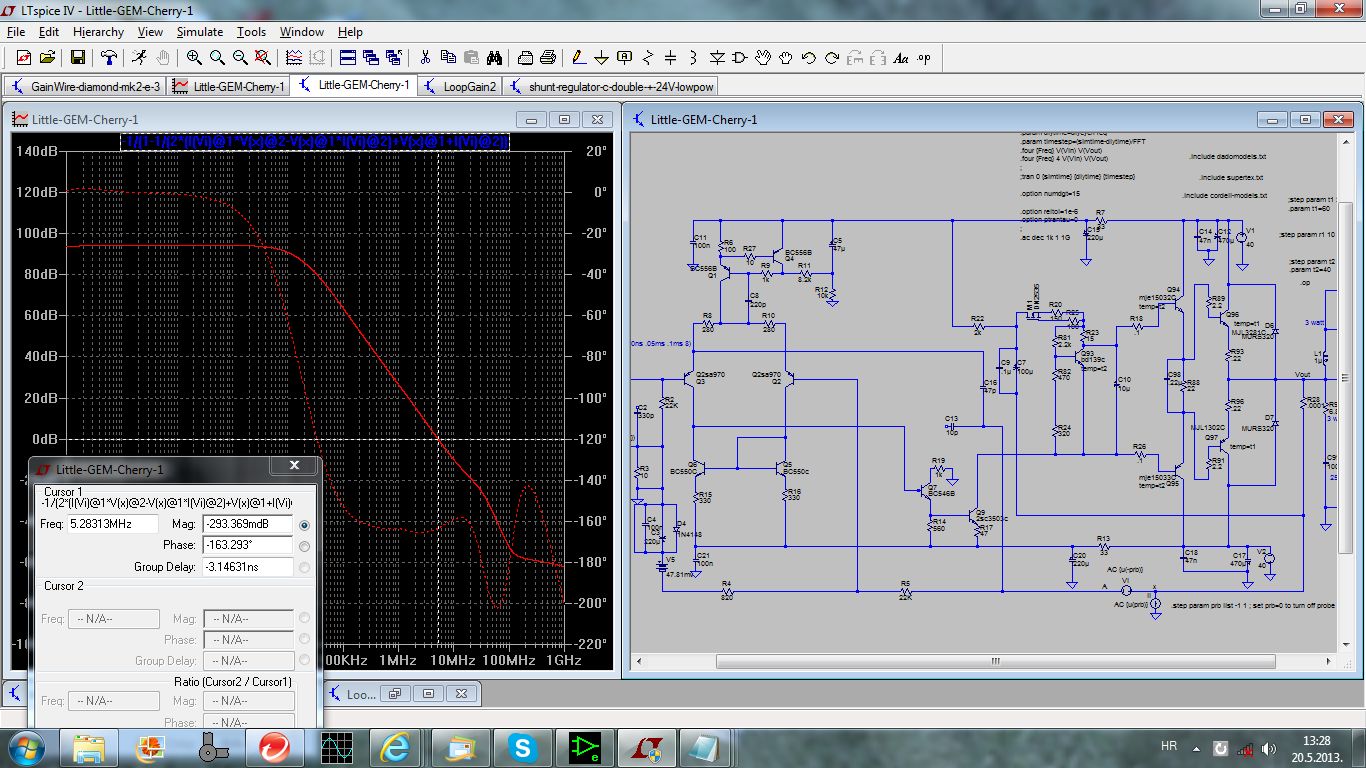Viewport: 1366px width, 768px height.
Task: Switch to the GainWire-diamond-mk2-e-3 tab
Action: click(x=86, y=86)
